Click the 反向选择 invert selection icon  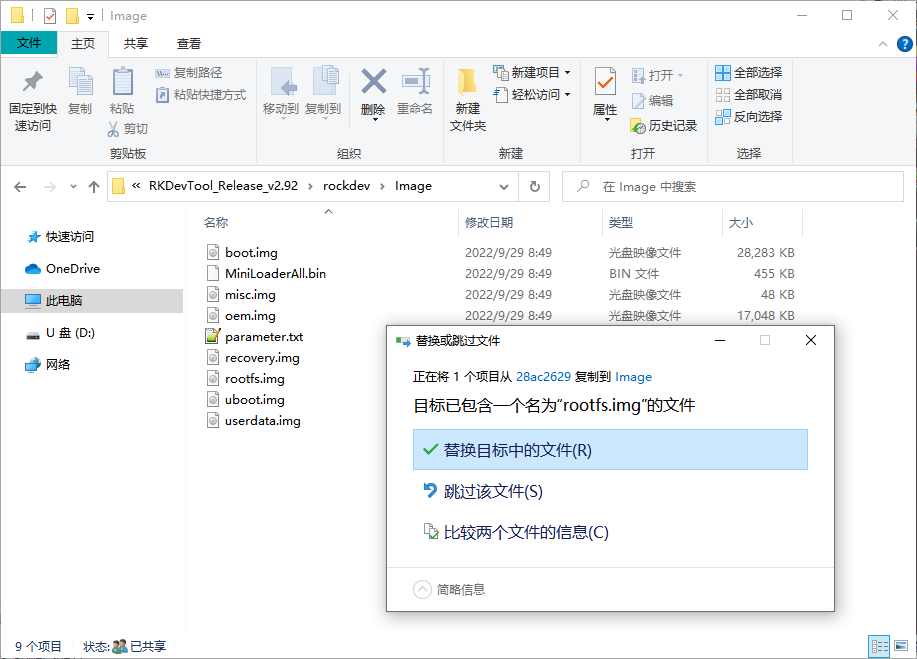tap(723, 117)
